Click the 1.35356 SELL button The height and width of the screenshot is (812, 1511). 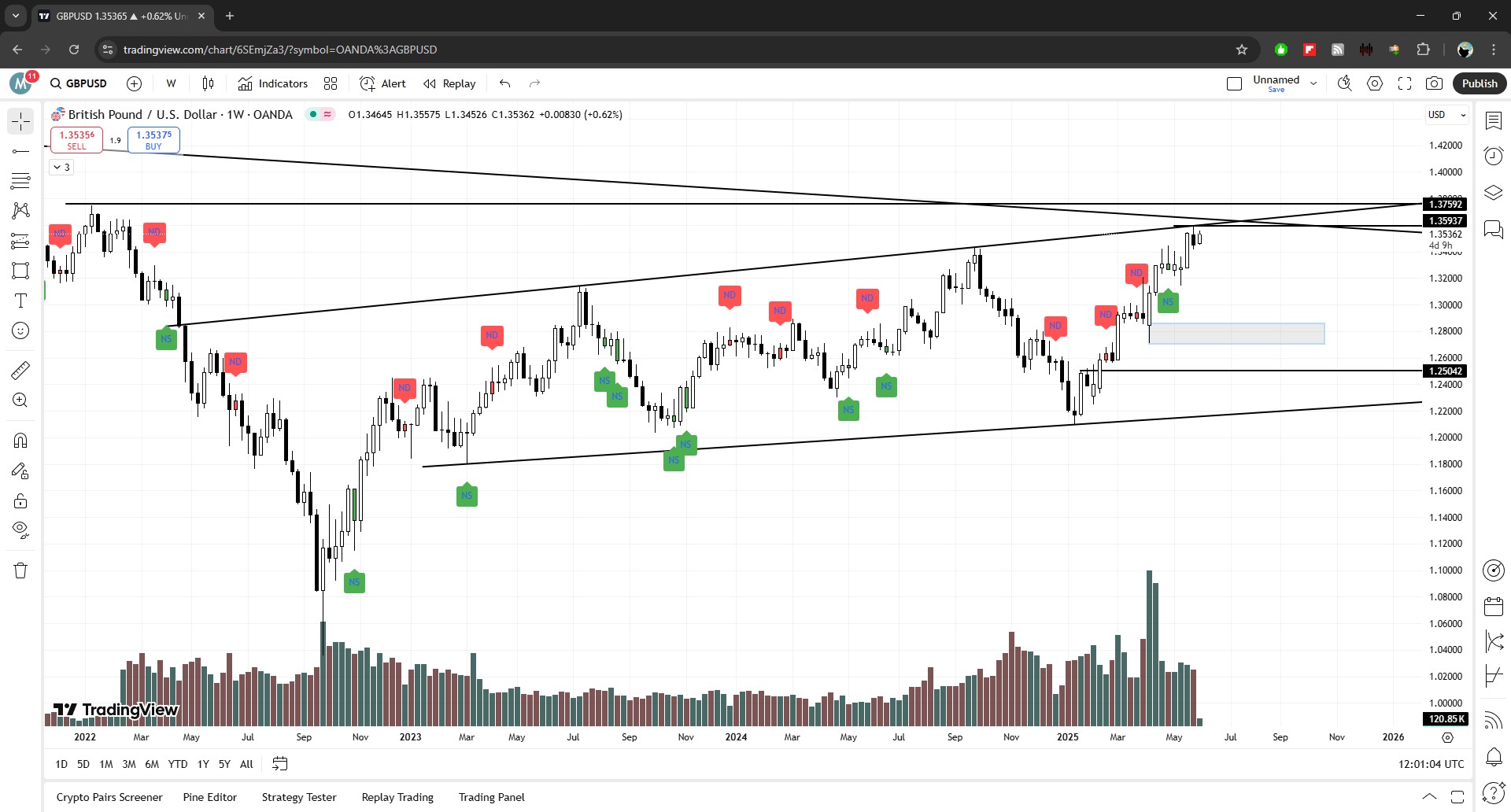point(76,140)
